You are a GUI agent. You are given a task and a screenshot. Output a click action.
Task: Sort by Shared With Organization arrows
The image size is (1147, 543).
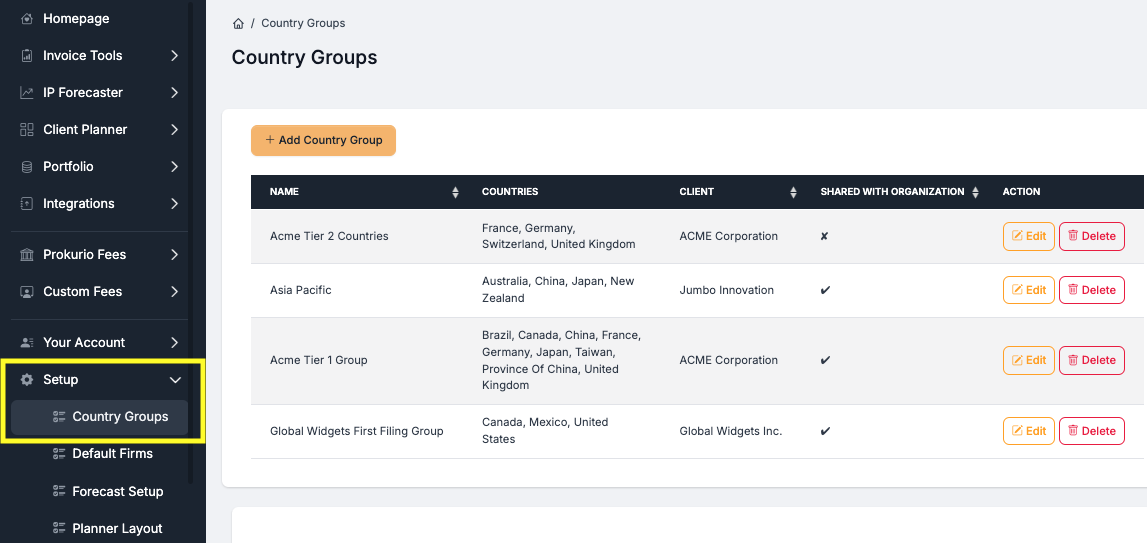(x=975, y=192)
